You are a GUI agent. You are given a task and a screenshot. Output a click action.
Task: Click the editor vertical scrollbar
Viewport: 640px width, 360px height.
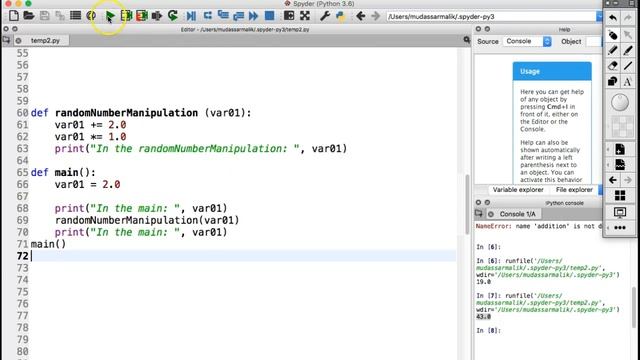tap(467, 204)
